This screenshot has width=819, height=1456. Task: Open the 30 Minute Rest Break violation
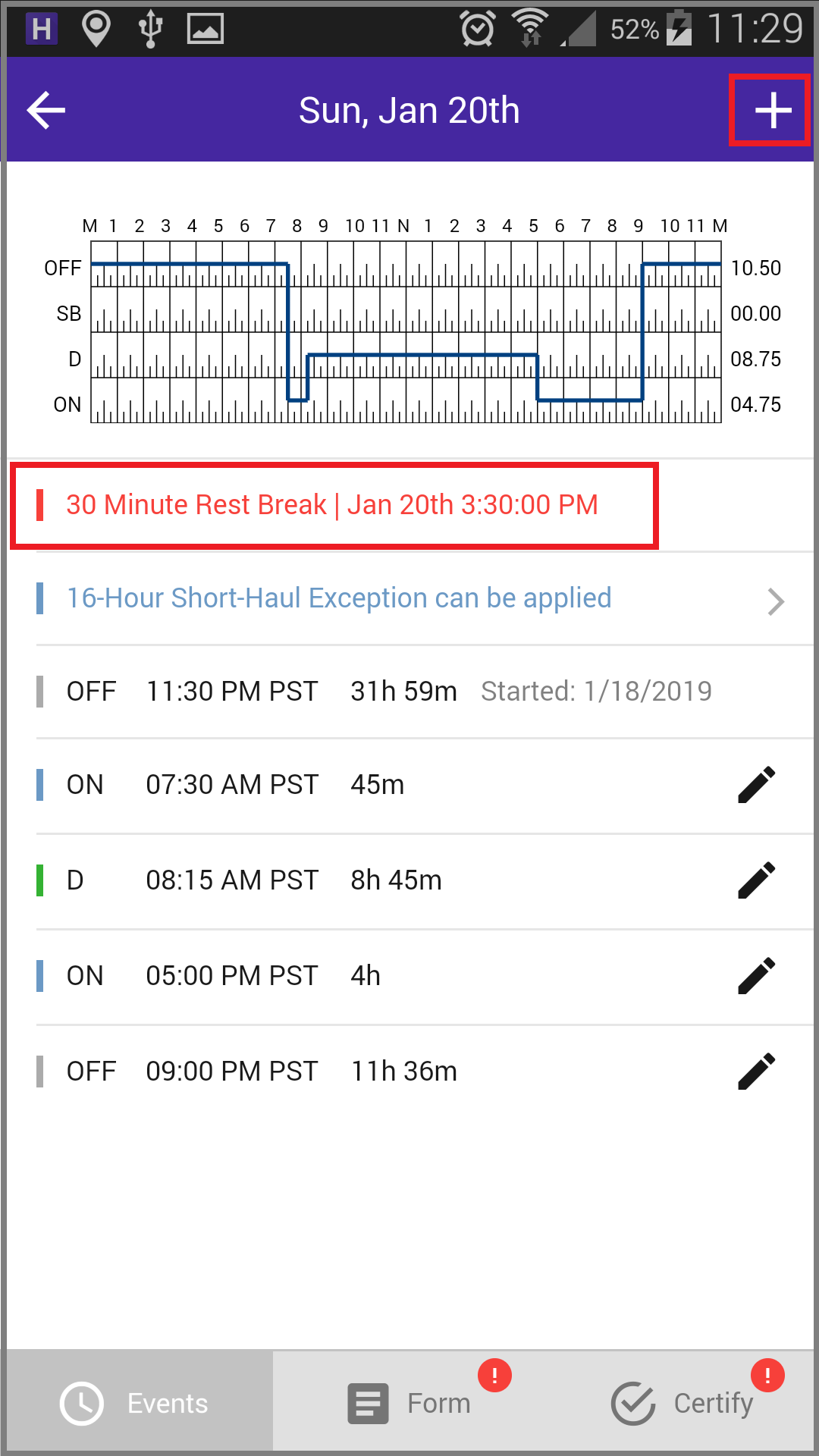tap(334, 505)
